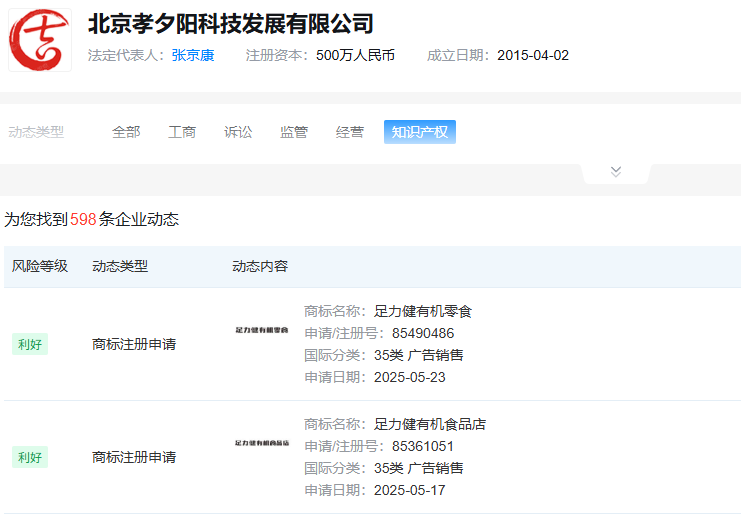Select the 工商 filter tab

tap(182, 132)
